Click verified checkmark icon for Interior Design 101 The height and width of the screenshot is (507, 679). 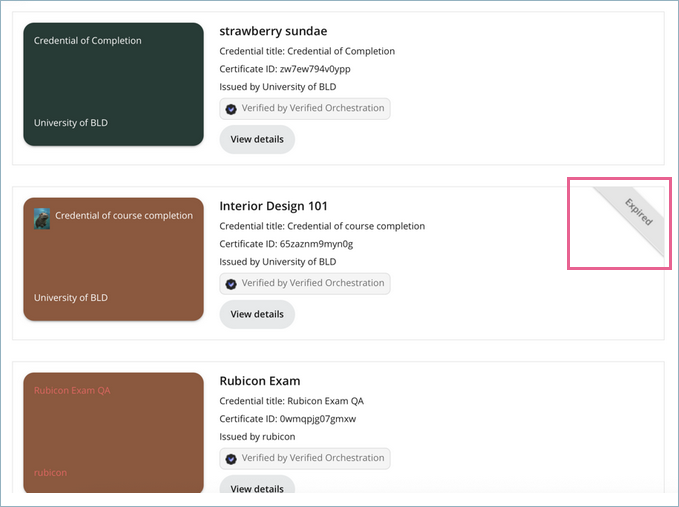click(x=231, y=284)
